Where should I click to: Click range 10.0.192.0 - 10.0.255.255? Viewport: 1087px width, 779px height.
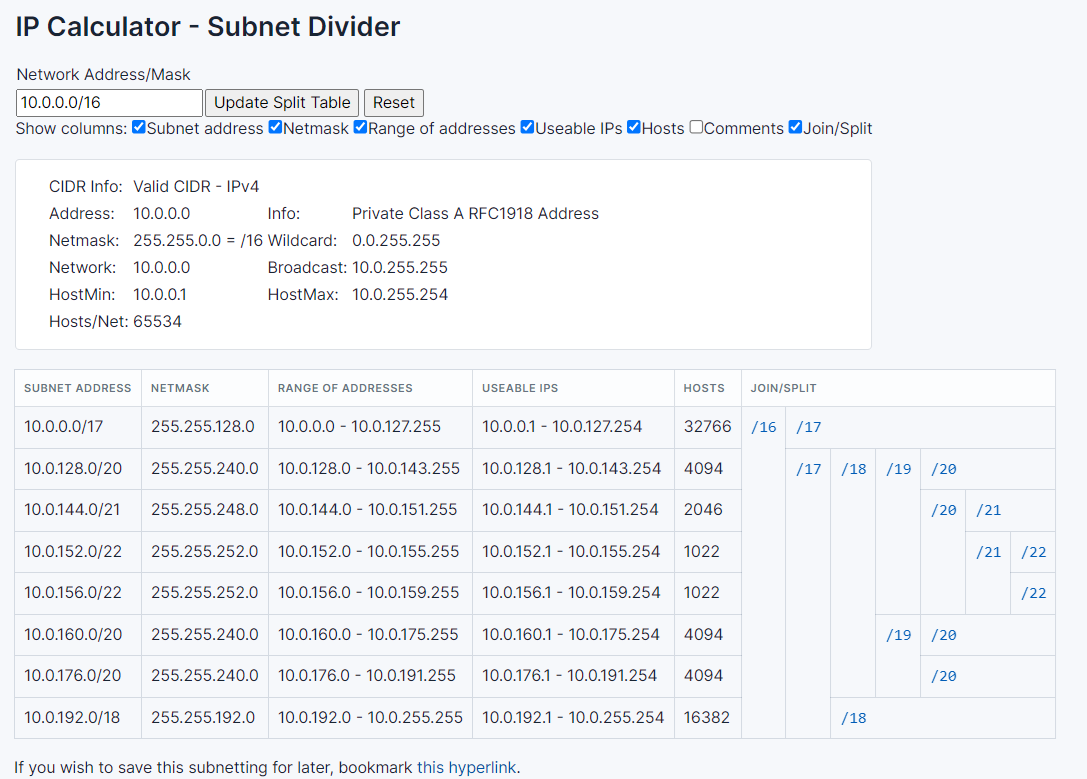370,717
